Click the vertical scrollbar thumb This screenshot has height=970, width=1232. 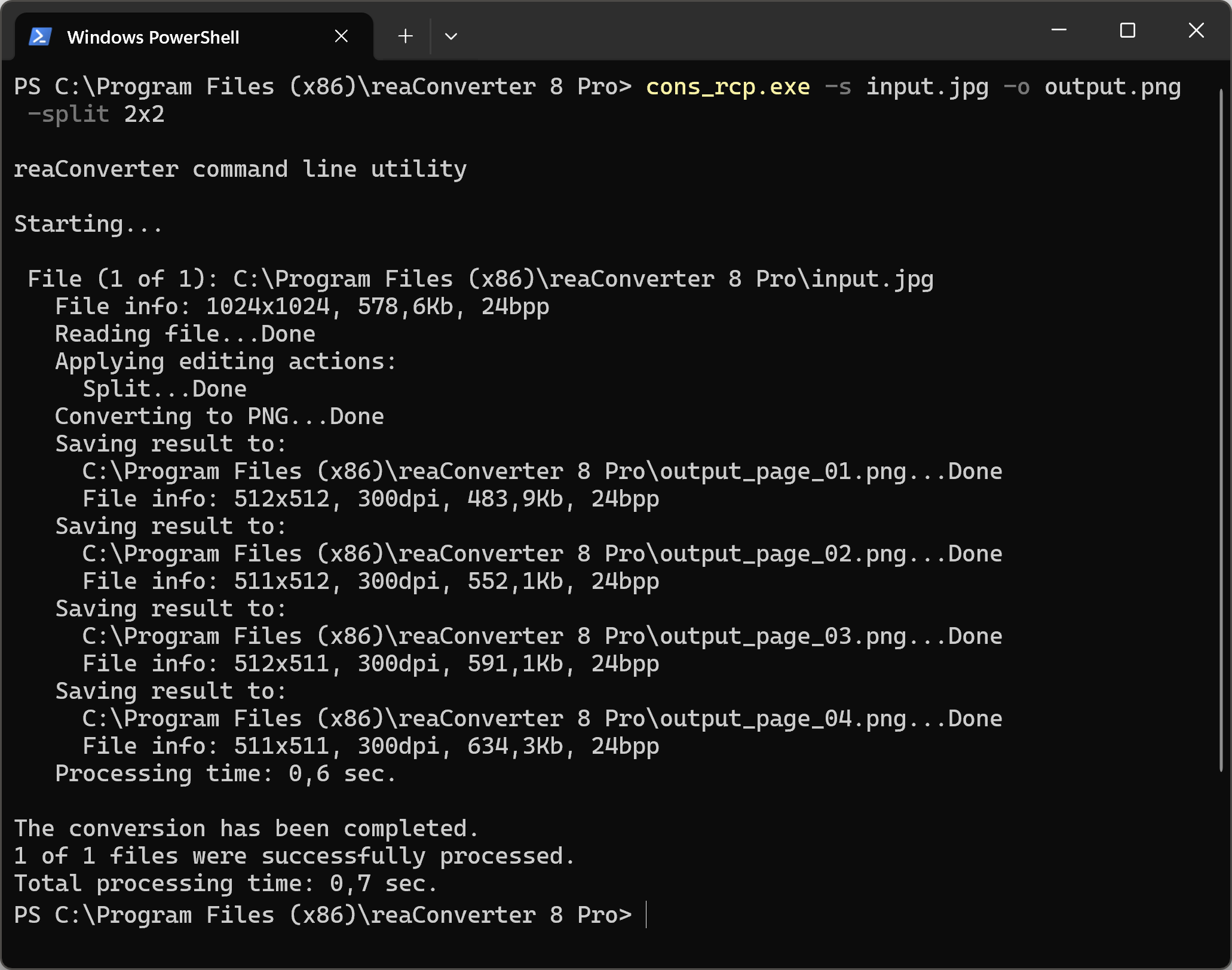pyautogui.click(x=1221, y=430)
